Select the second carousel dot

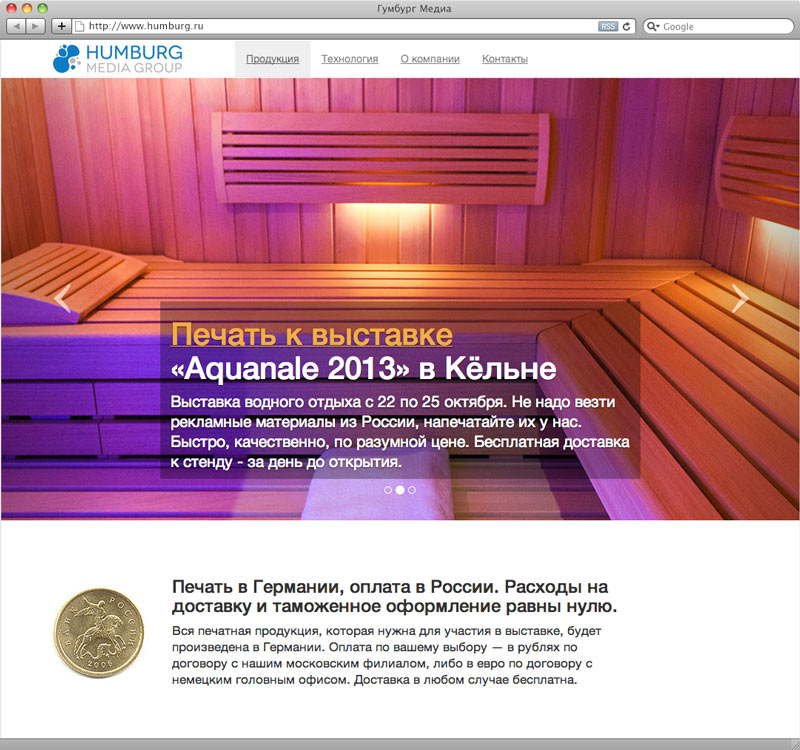point(400,490)
